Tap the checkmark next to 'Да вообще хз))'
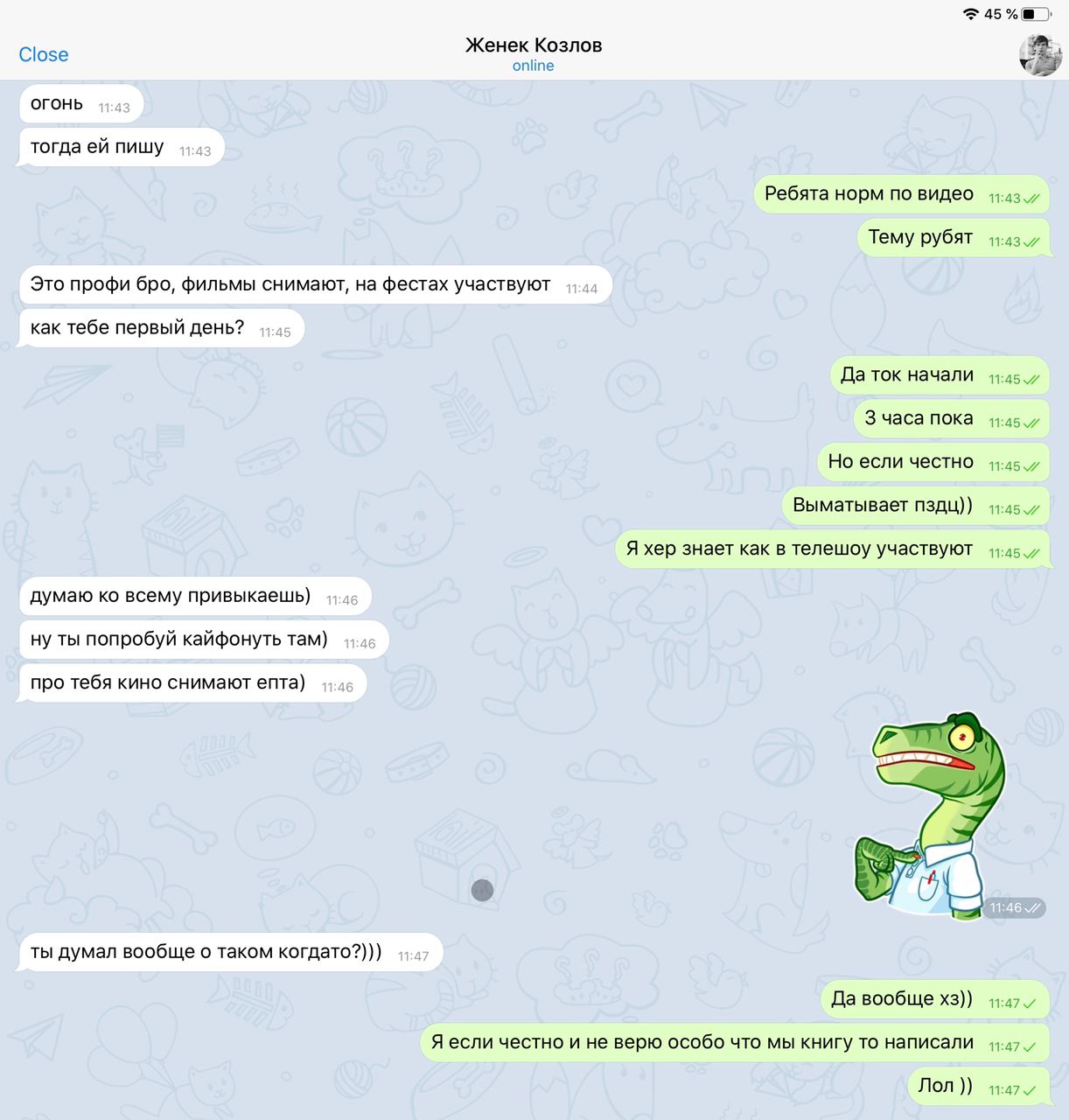 tap(1030, 1004)
